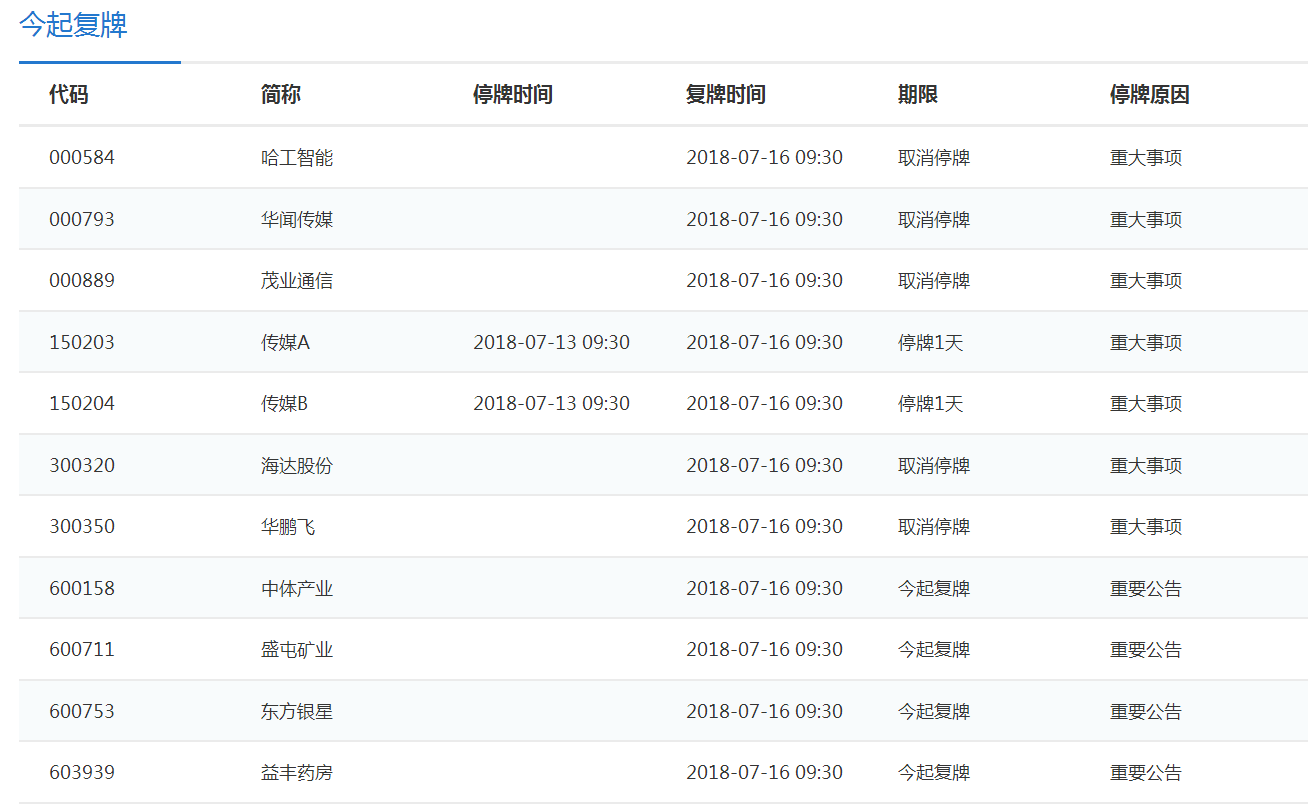Select the stock name 华闻传媒
The height and width of the screenshot is (807, 1308).
tap(297, 219)
